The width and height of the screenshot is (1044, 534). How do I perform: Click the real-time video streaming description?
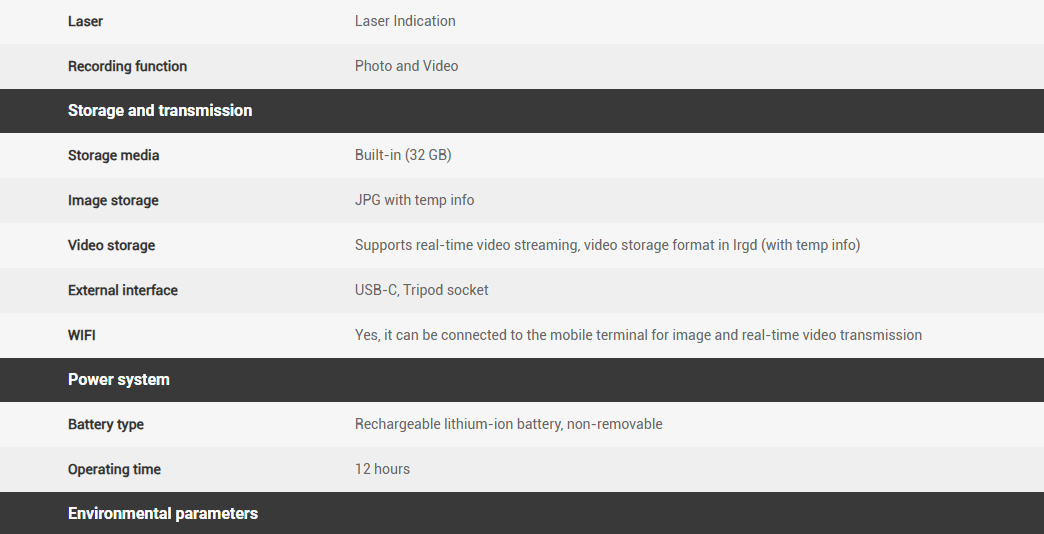pos(607,245)
